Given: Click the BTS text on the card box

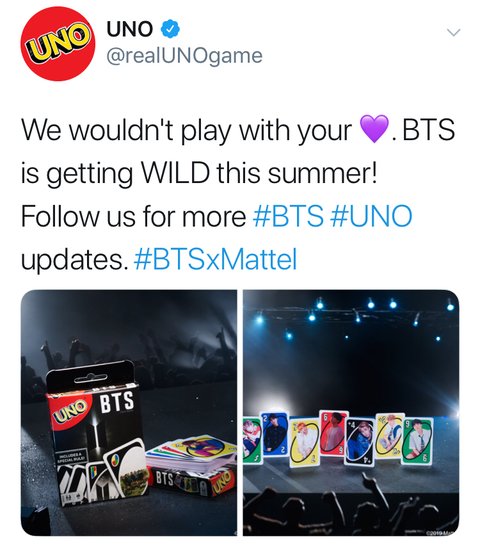Looking at the screenshot, I should (117, 402).
